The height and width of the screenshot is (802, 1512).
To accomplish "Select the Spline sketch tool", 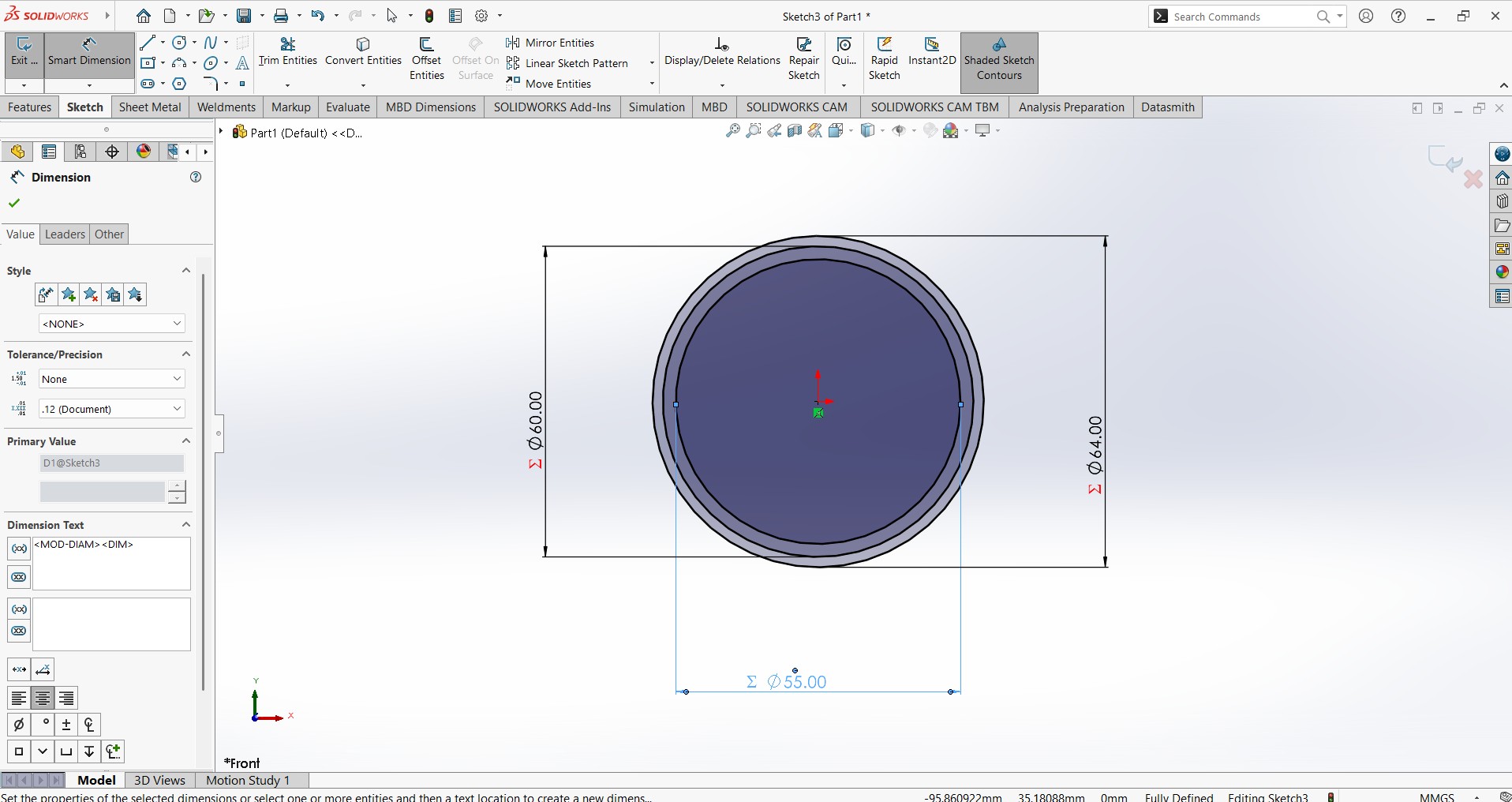I will (x=211, y=43).
